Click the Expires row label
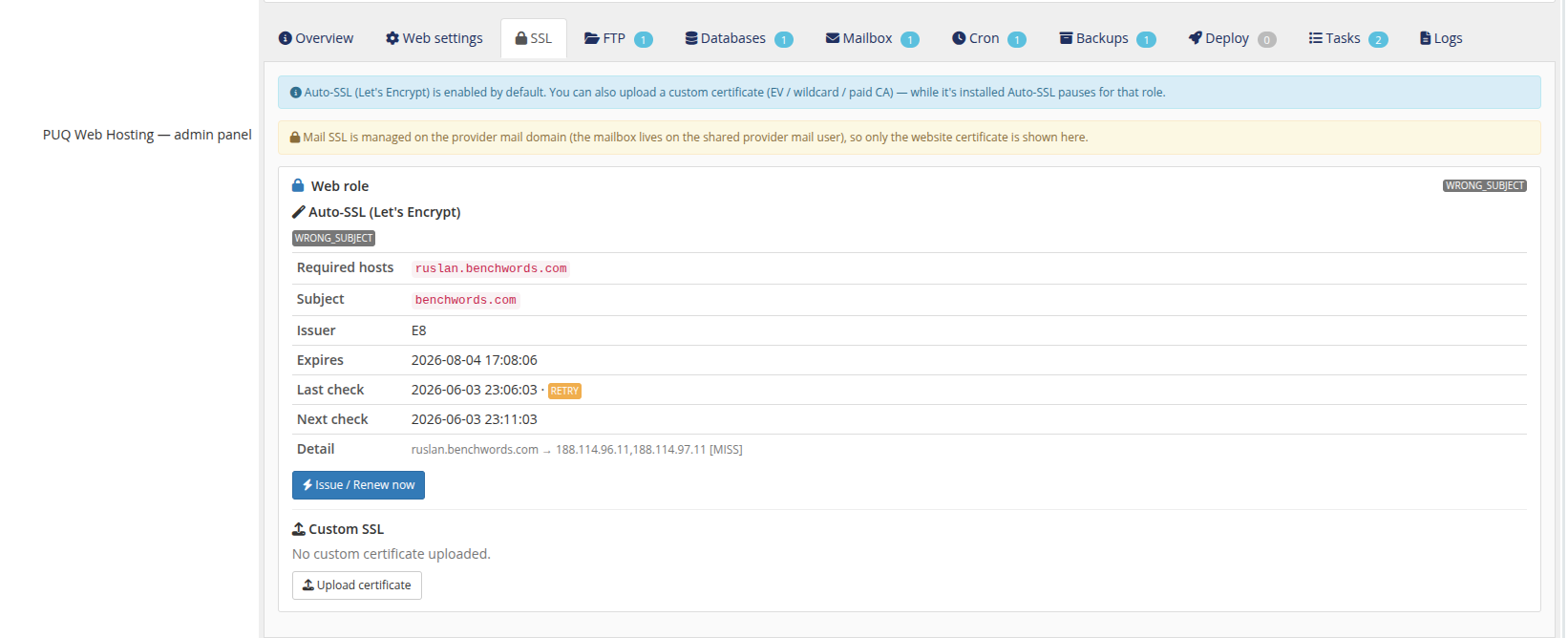Viewport: 1568px width, 638px height. tap(320, 360)
